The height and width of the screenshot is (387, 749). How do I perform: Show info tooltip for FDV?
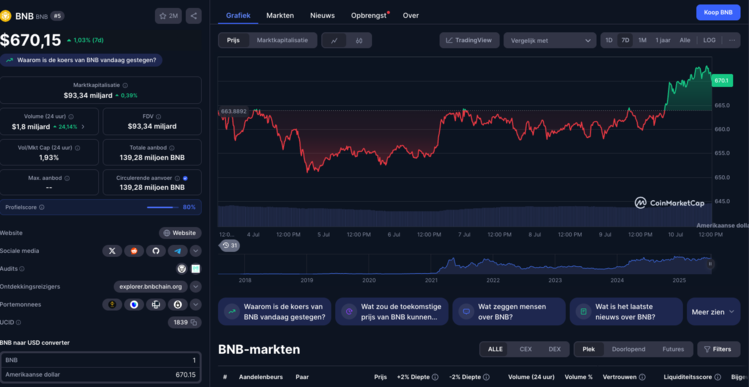(158, 116)
